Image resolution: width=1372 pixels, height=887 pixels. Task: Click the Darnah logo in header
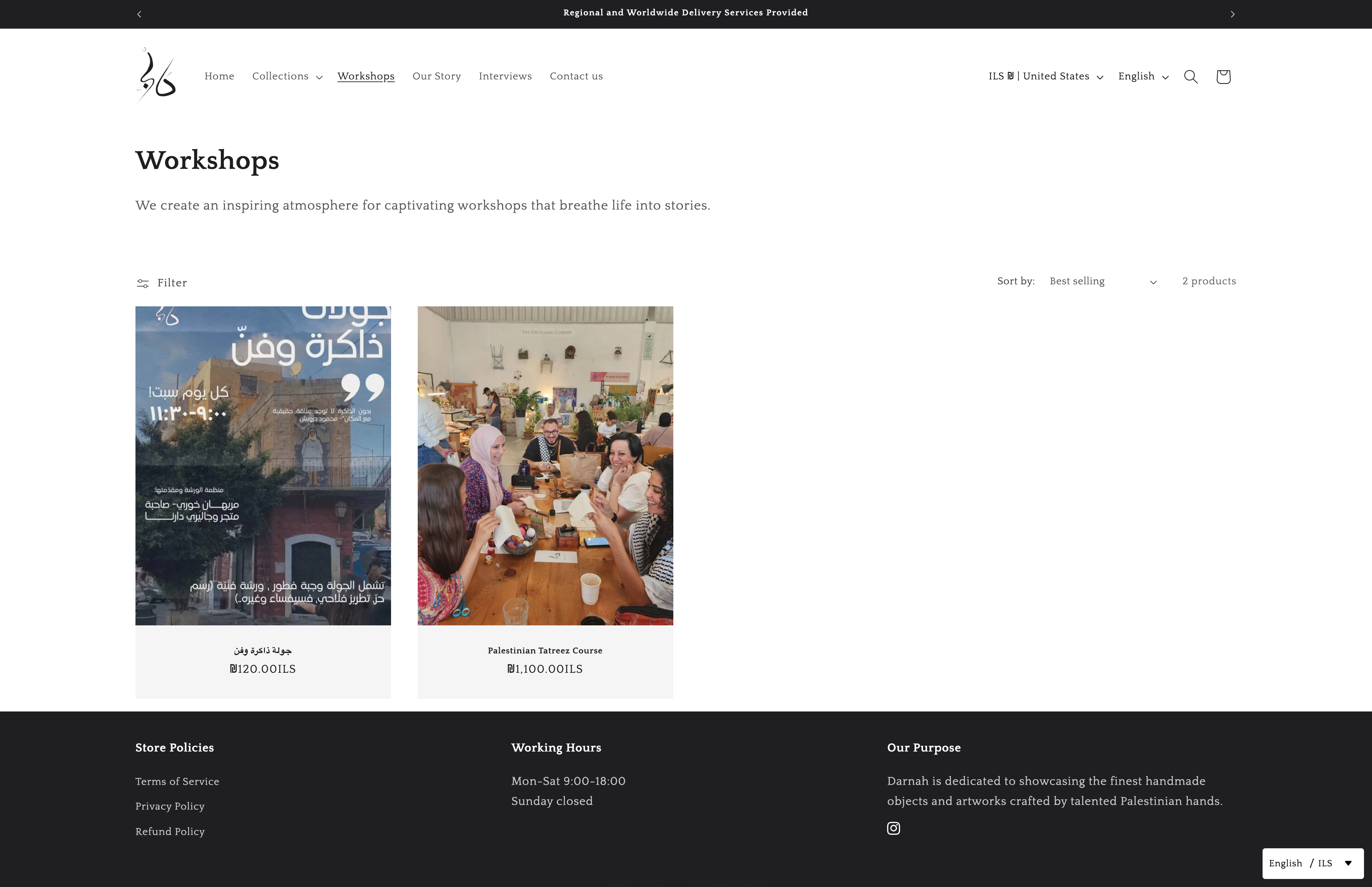point(156,75)
